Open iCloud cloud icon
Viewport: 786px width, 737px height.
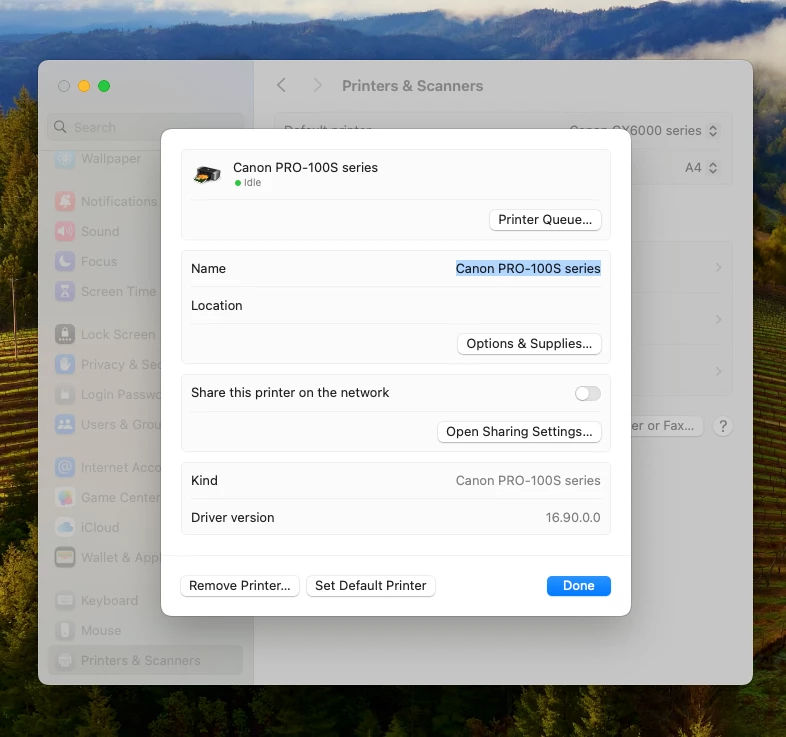pyautogui.click(x=65, y=527)
